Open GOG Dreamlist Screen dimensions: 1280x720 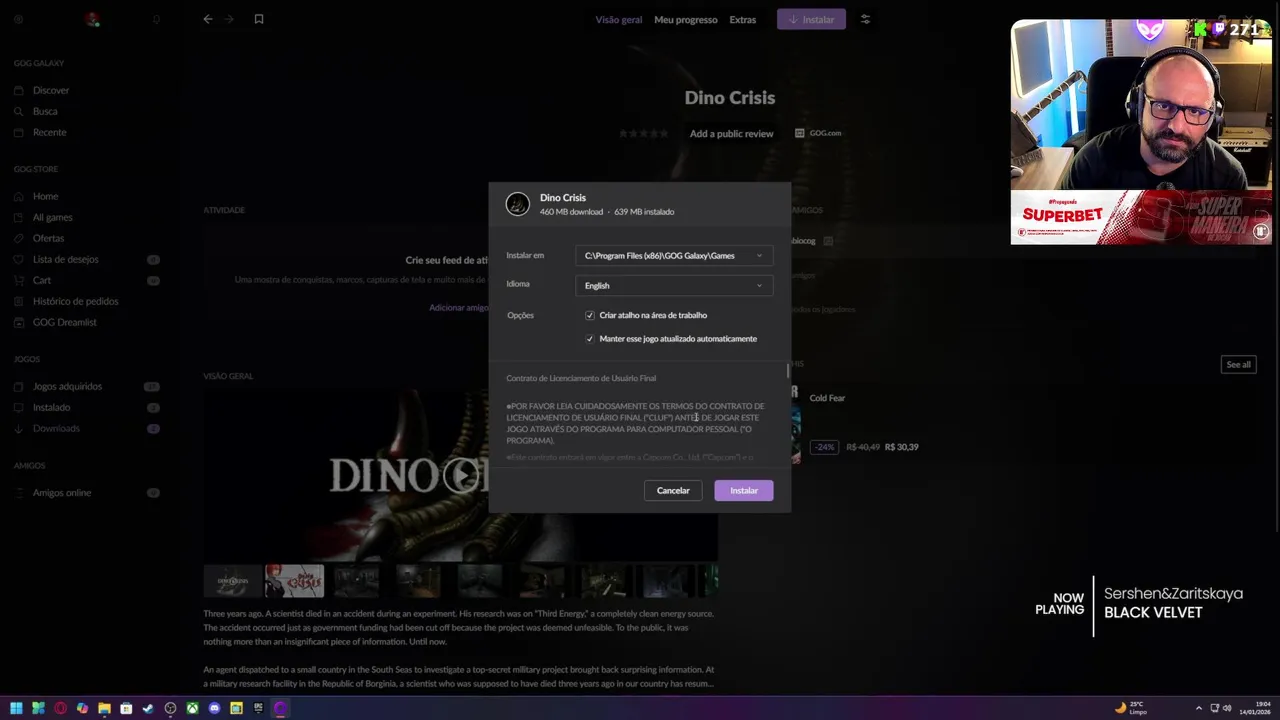tap(64, 322)
